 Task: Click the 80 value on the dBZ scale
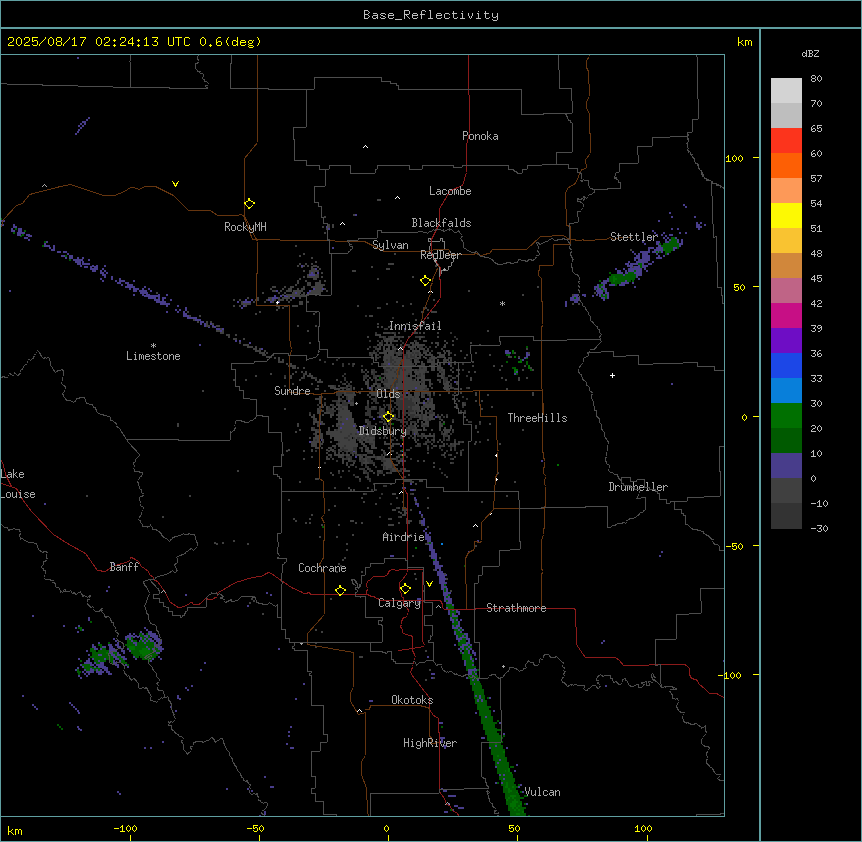[816, 79]
